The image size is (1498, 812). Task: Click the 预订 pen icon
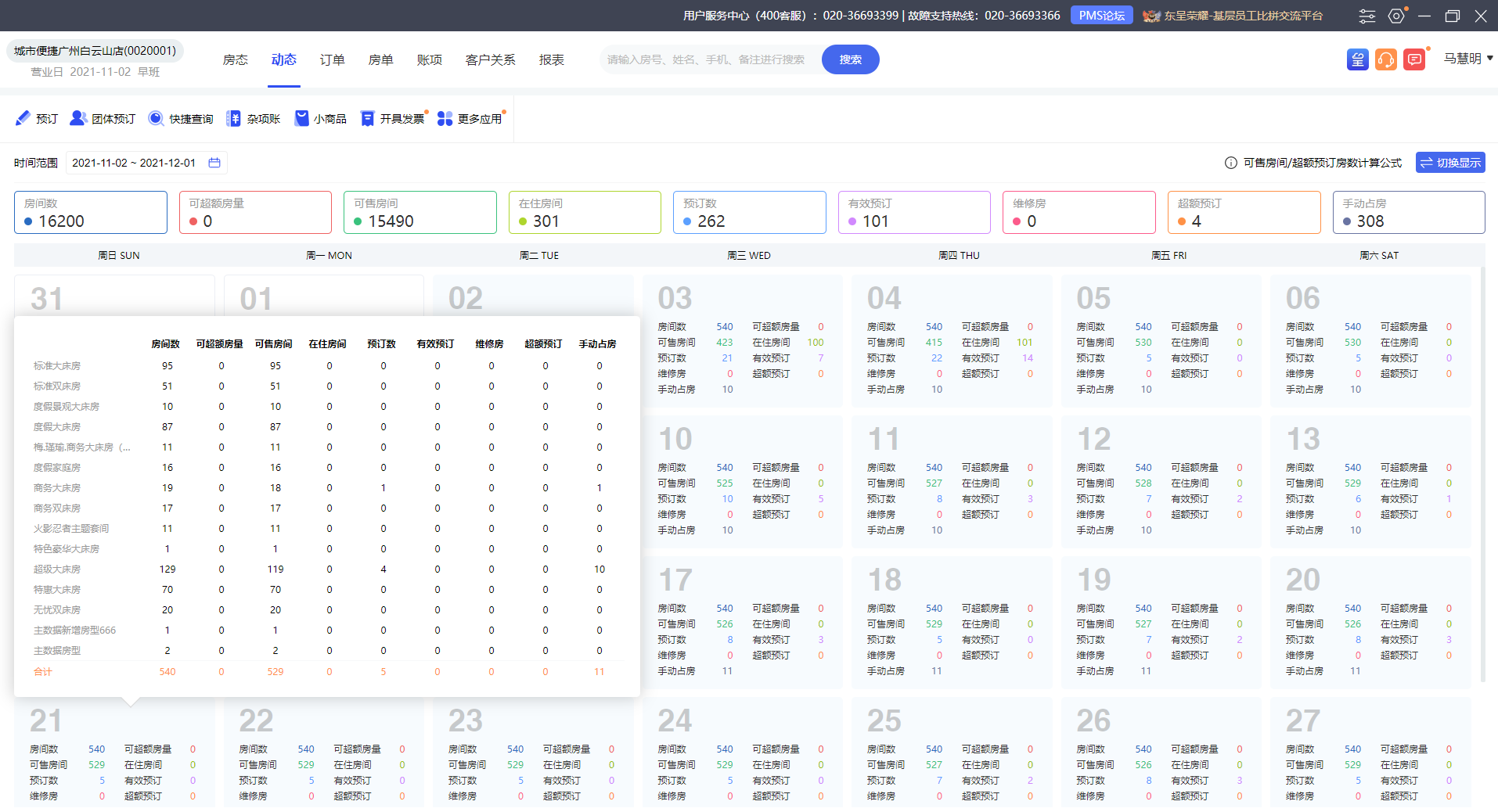tap(23, 118)
